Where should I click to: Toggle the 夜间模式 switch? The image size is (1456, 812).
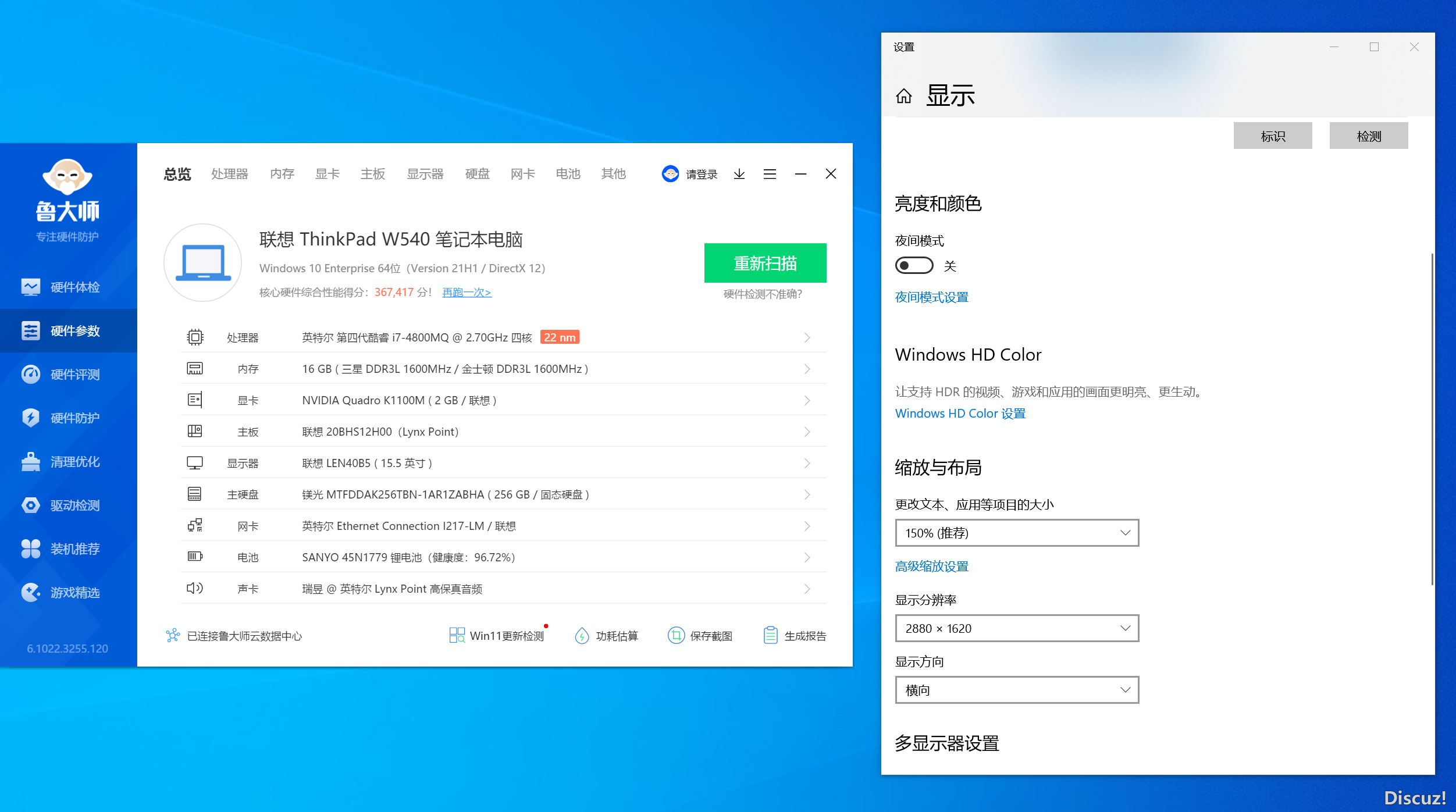point(914,265)
